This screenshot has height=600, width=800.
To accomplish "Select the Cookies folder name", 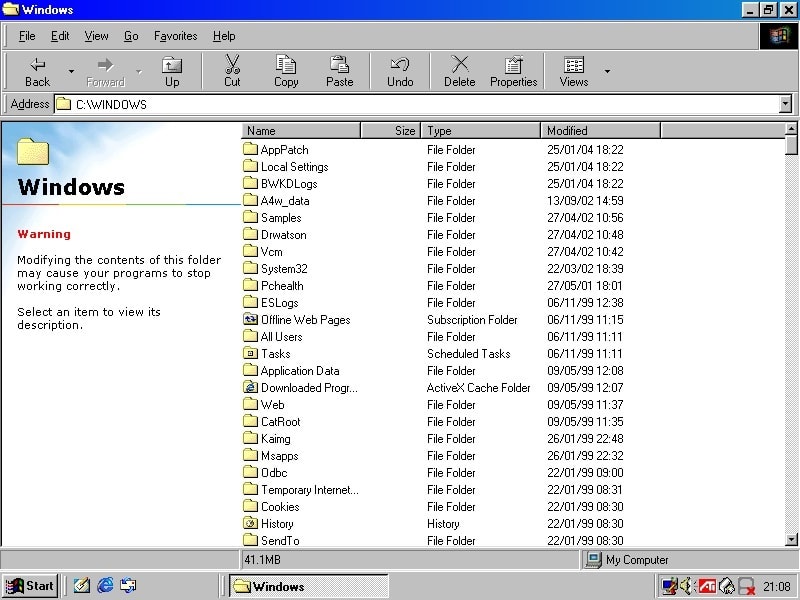I will (x=280, y=507).
